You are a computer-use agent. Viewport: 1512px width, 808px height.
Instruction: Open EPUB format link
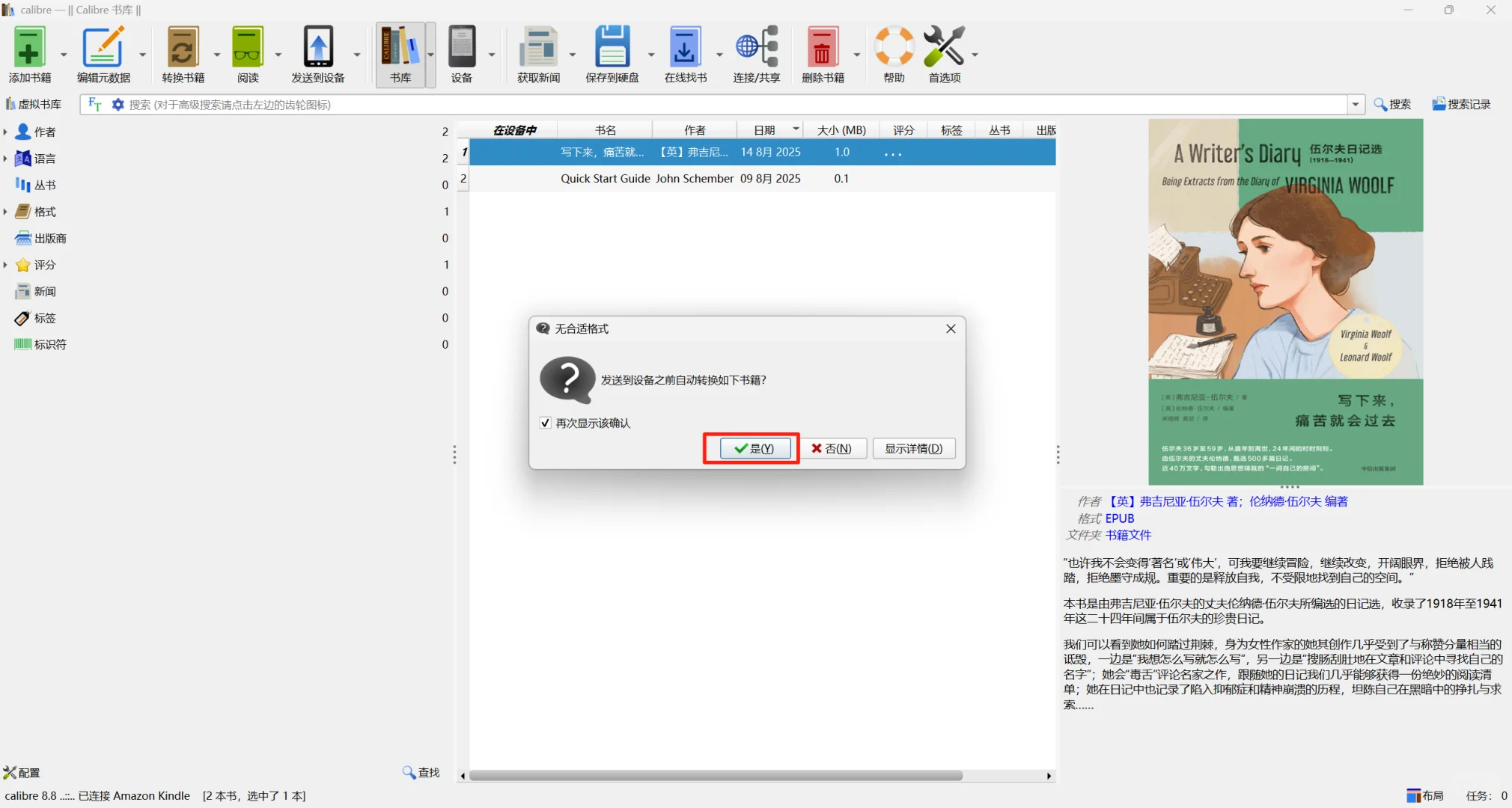1120,518
